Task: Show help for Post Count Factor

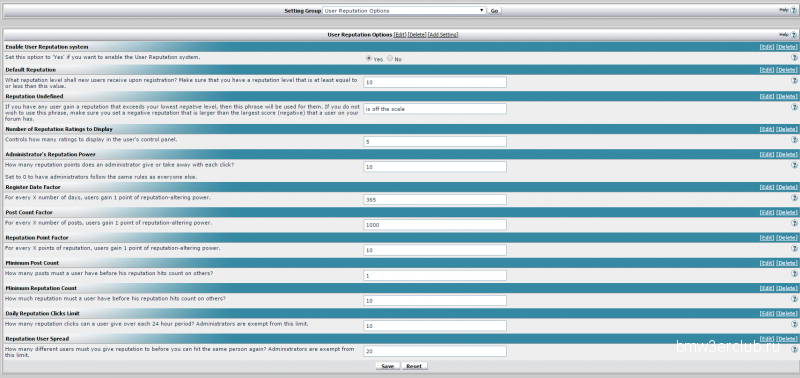Action: (794, 223)
